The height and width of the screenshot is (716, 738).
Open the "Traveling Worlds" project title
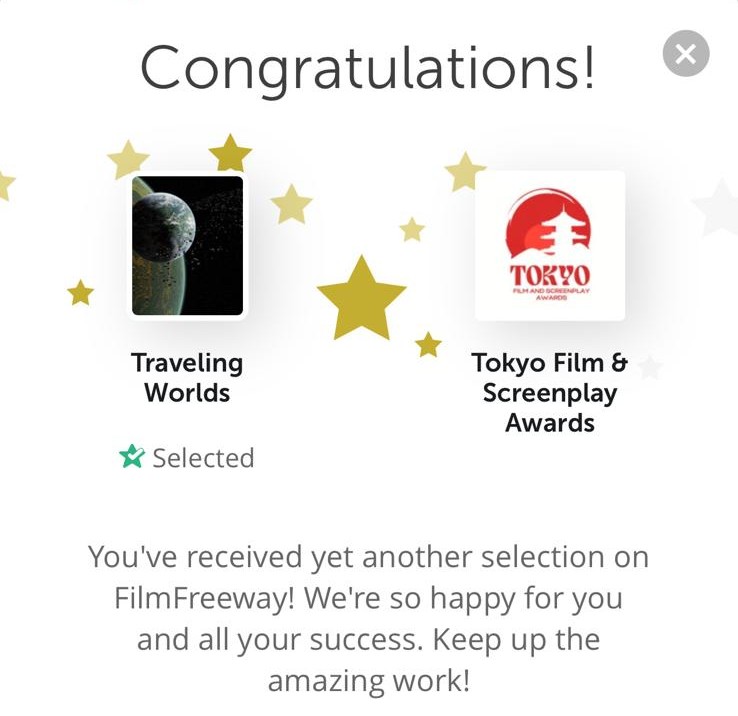click(x=187, y=377)
